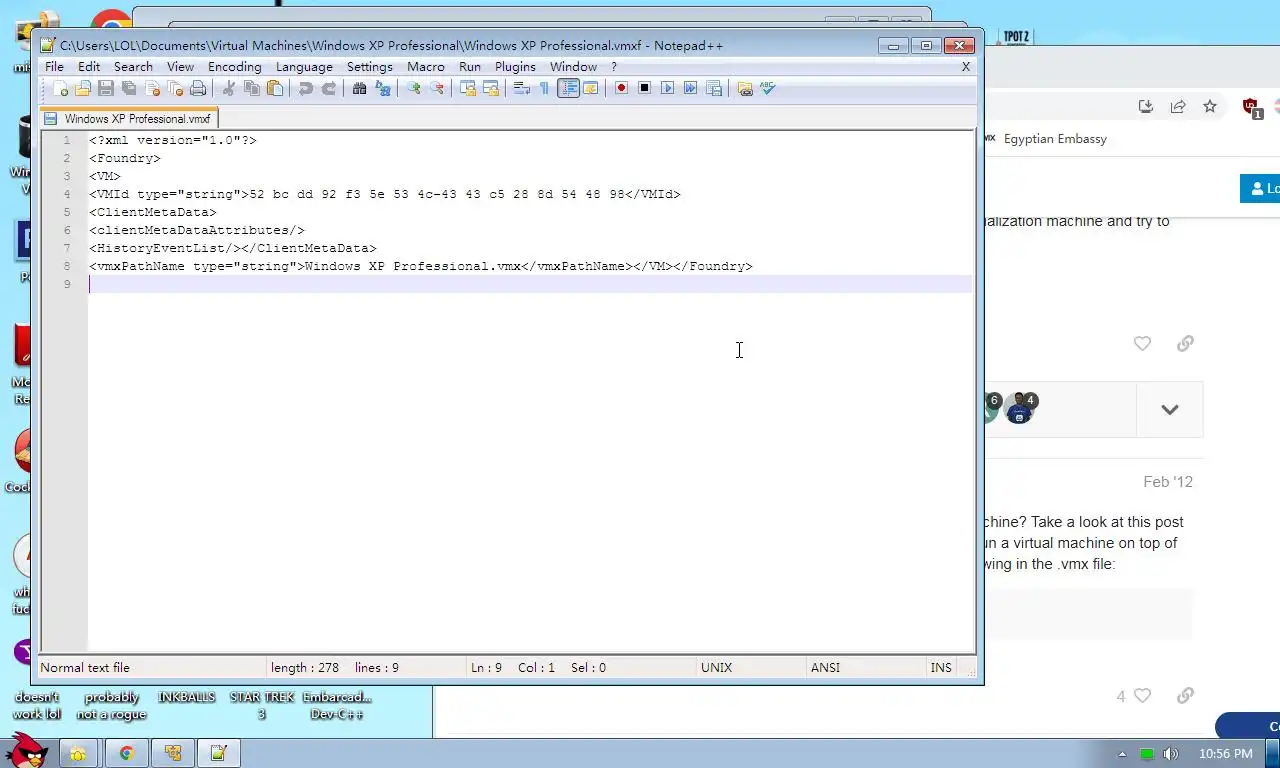
Task: Open the Language menu
Action: tap(304, 66)
